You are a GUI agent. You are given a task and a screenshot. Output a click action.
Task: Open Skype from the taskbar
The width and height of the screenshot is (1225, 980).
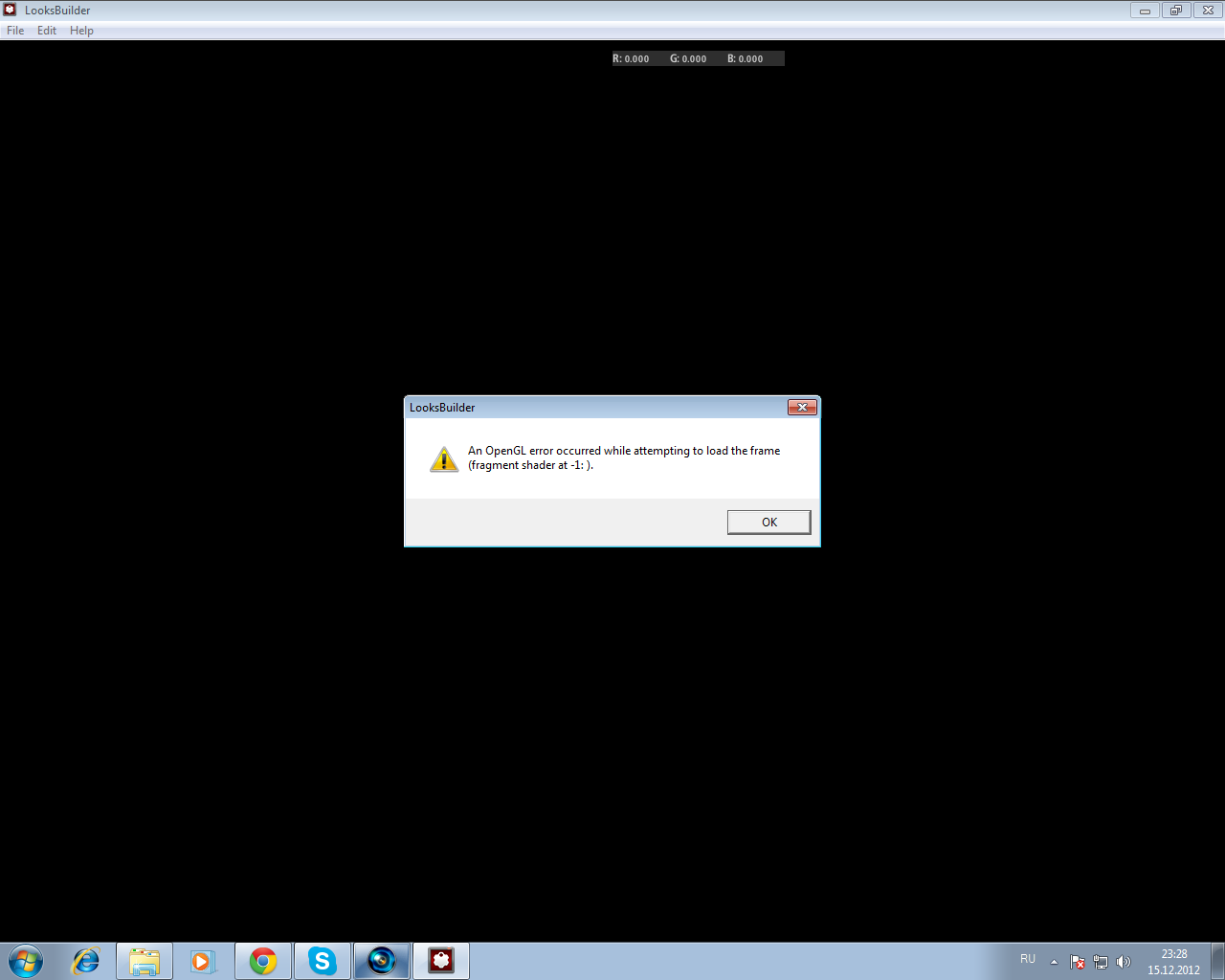pyautogui.click(x=323, y=961)
